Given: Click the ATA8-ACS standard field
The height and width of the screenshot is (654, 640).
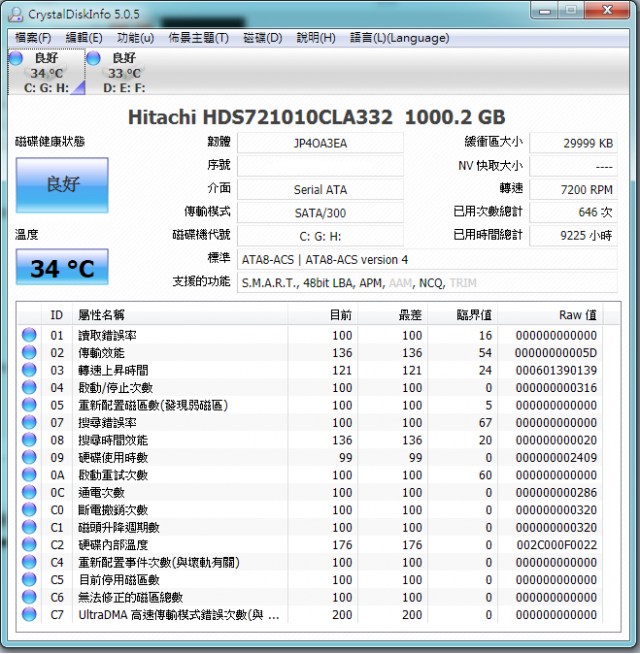Looking at the screenshot, I should tap(427, 259).
